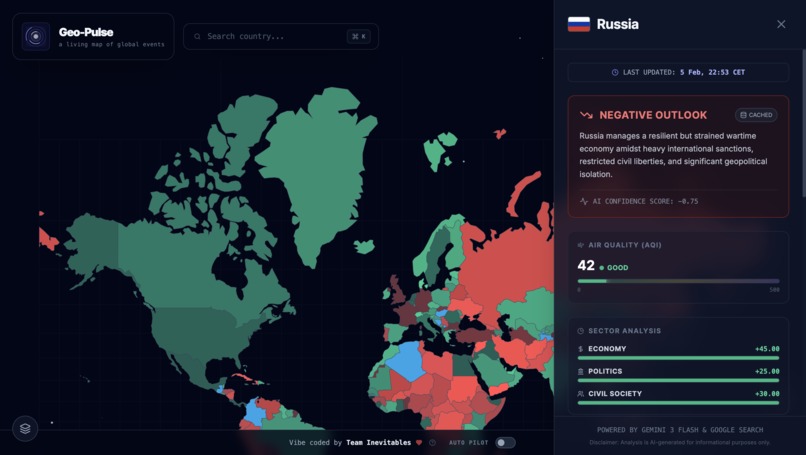The width and height of the screenshot is (806, 455).
Task: Click the +45.00 economy score
Action: click(x=767, y=349)
